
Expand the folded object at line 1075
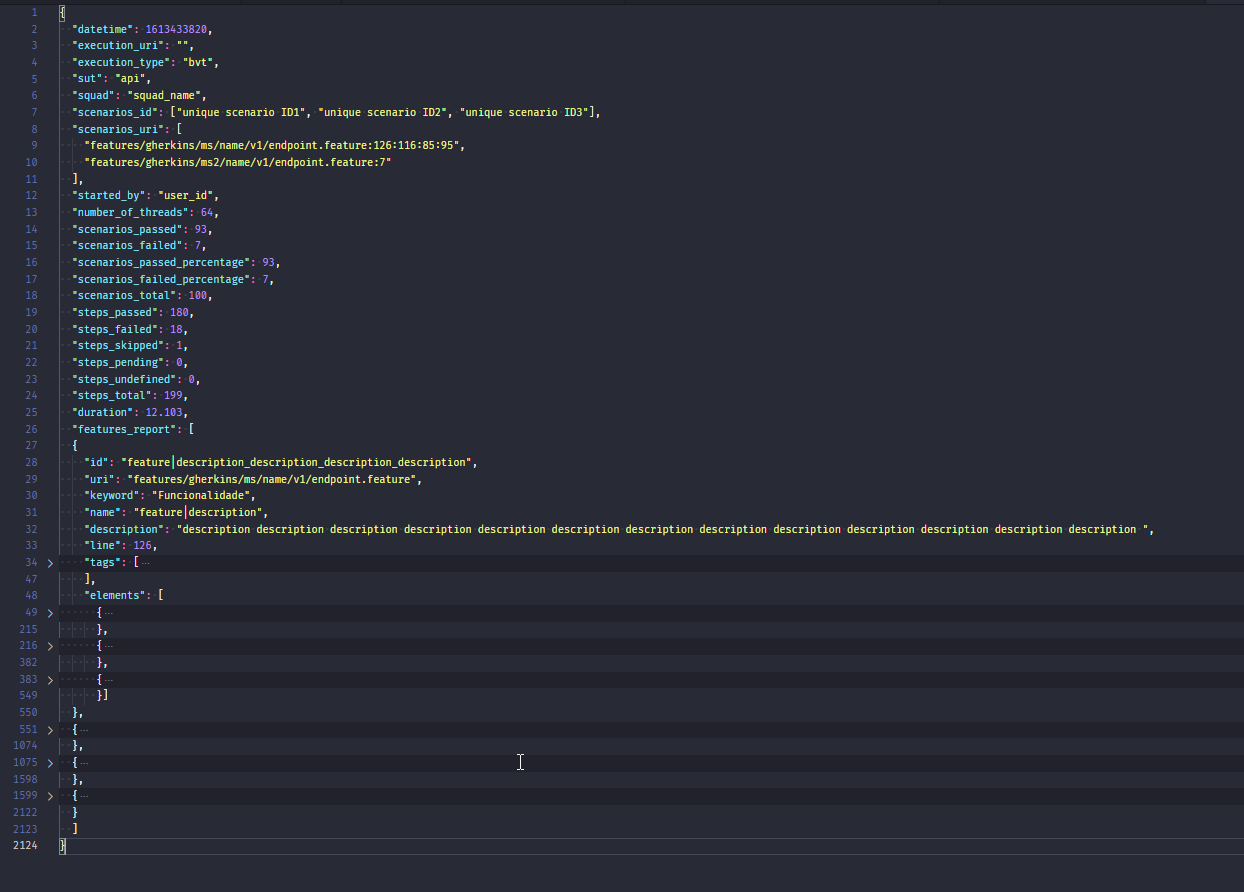click(49, 762)
